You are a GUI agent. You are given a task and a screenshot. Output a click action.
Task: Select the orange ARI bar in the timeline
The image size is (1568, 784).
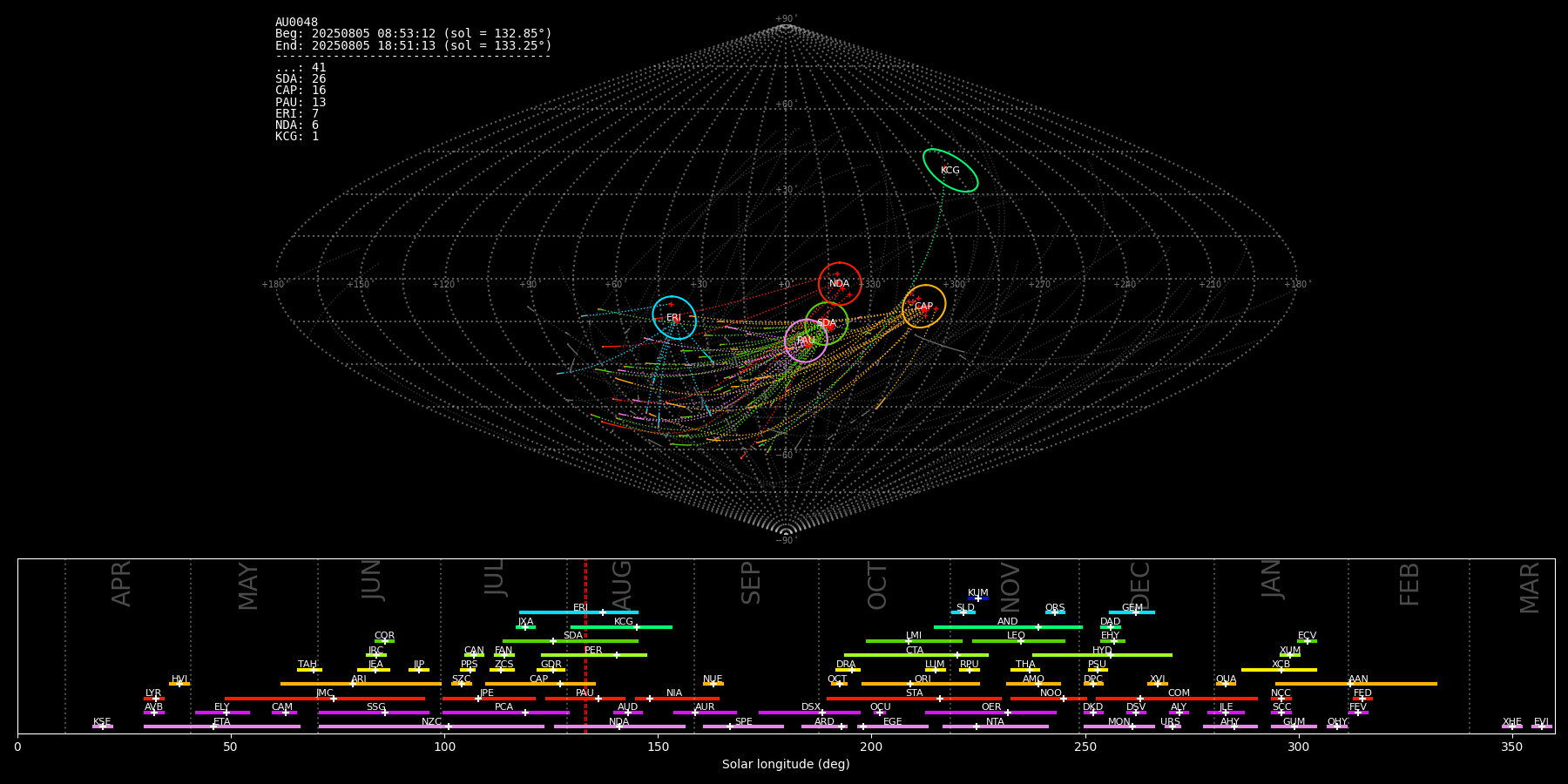[361, 684]
